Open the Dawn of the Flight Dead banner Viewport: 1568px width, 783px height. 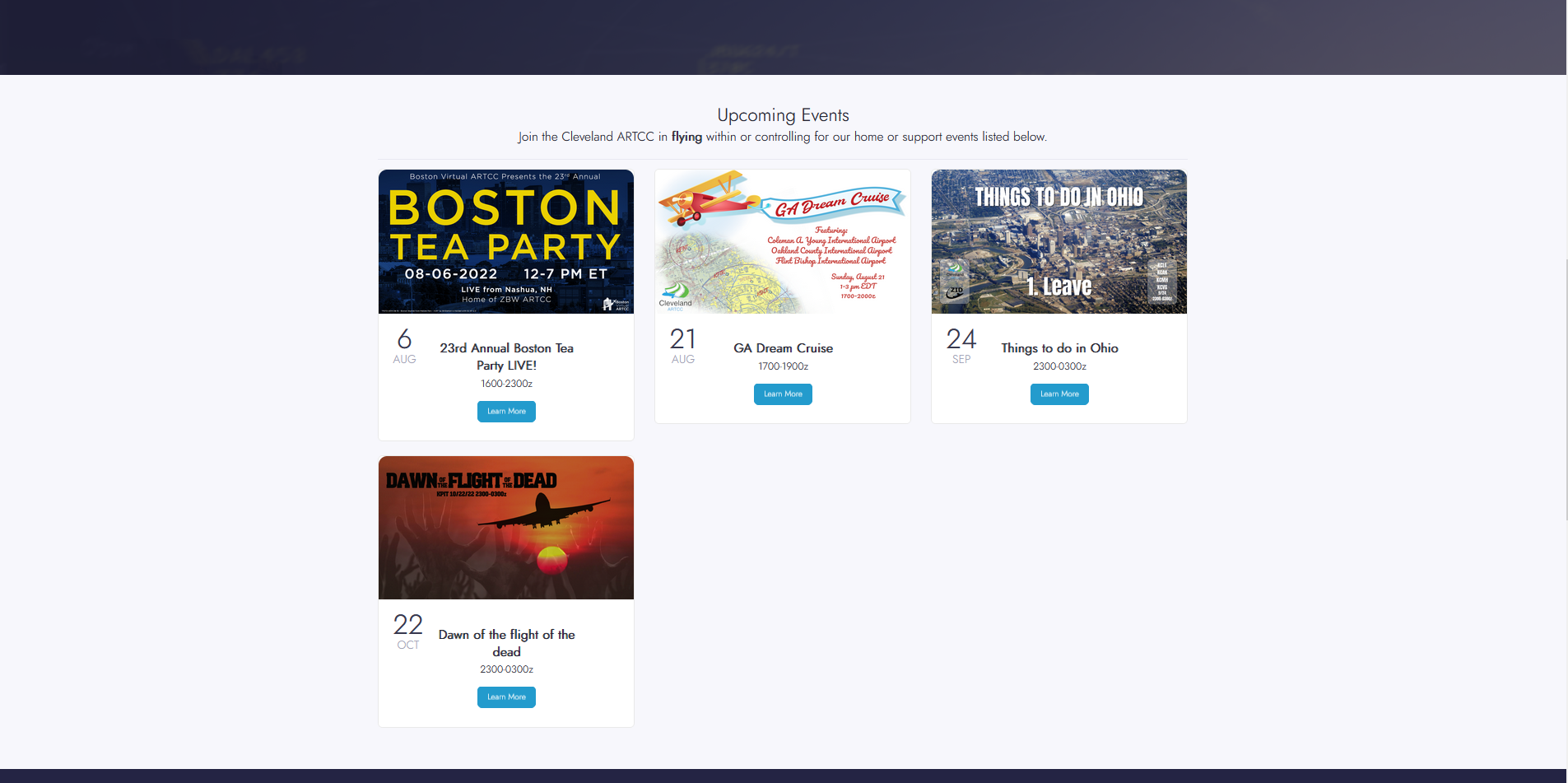(506, 528)
